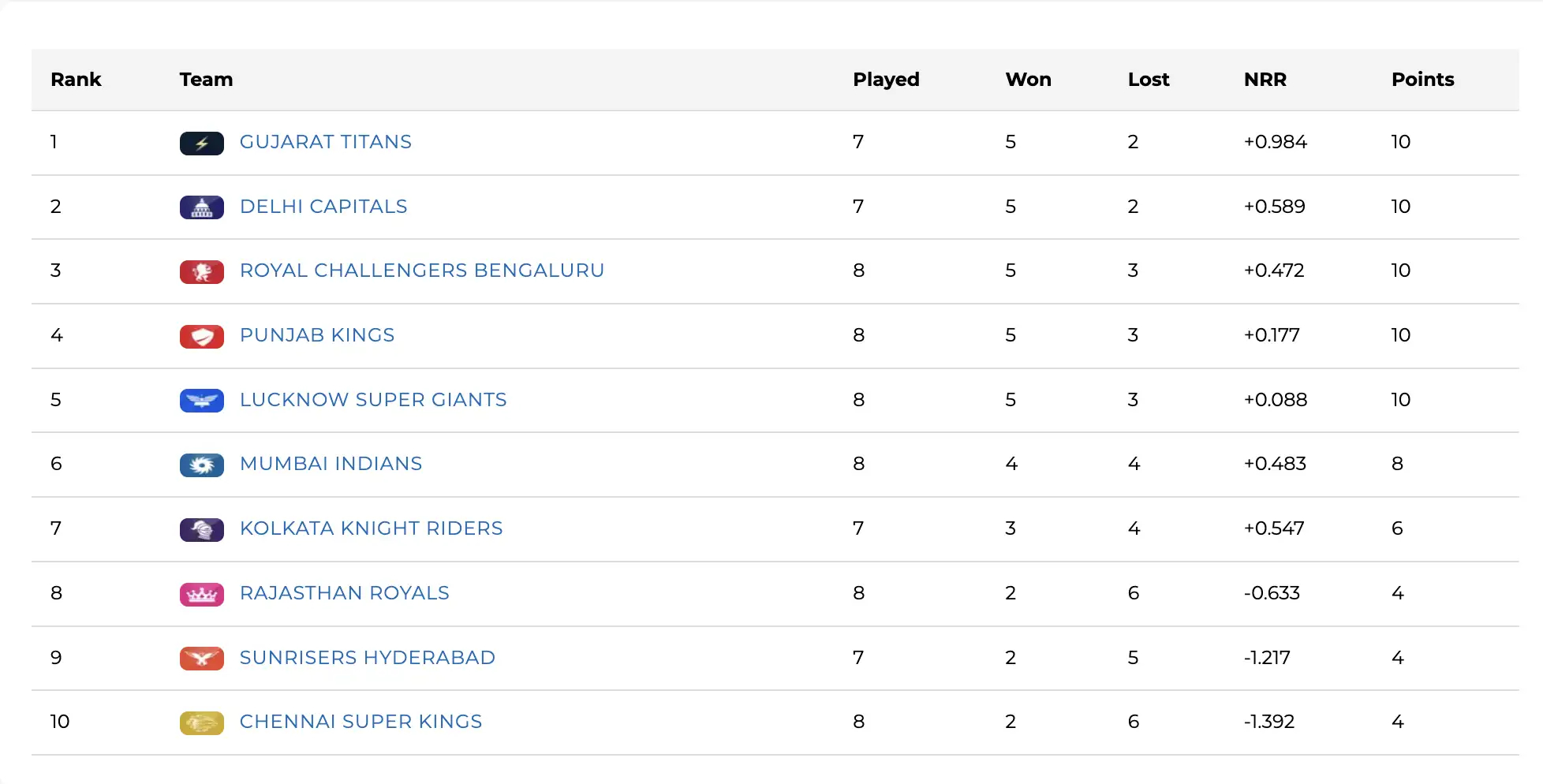Select the Delhi Capitals team logo
1543x784 pixels.
tap(202, 207)
